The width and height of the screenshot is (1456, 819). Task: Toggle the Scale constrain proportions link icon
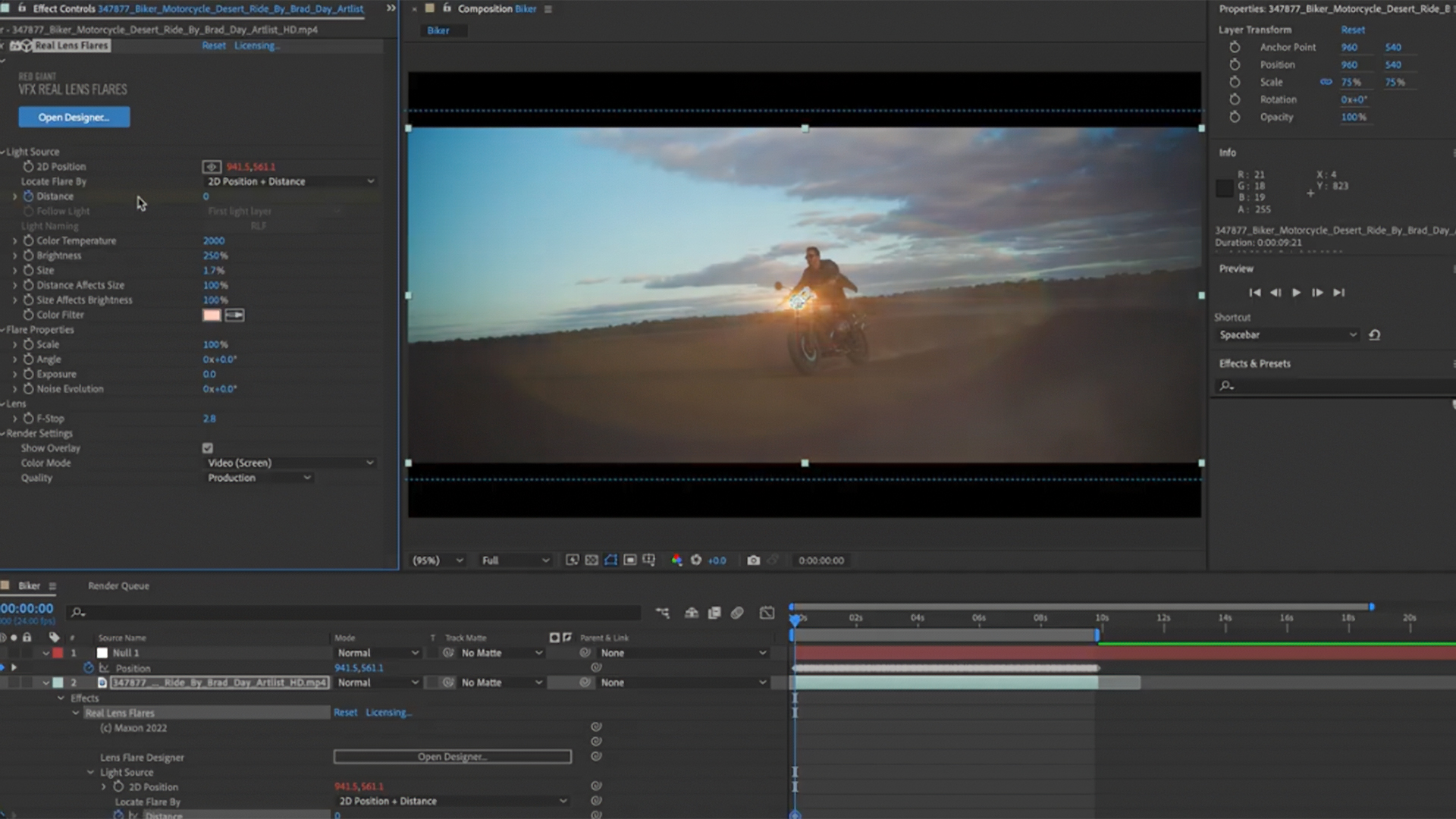click(1326, 82)
